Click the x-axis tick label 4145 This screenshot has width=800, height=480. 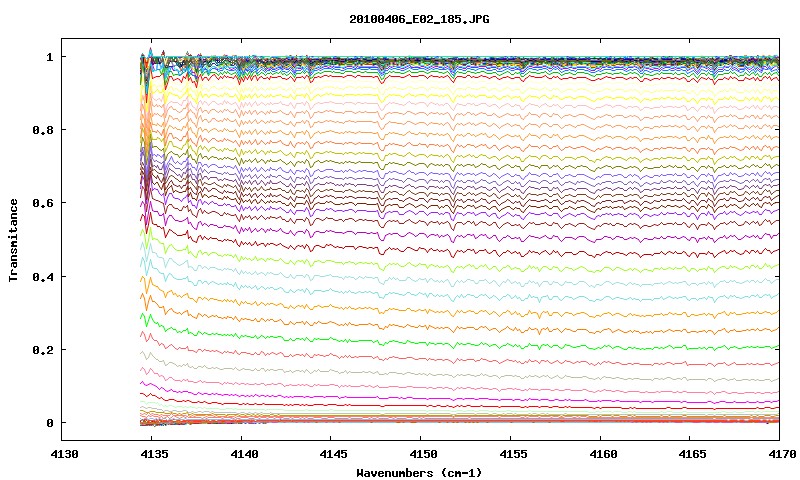coord(334,454)
